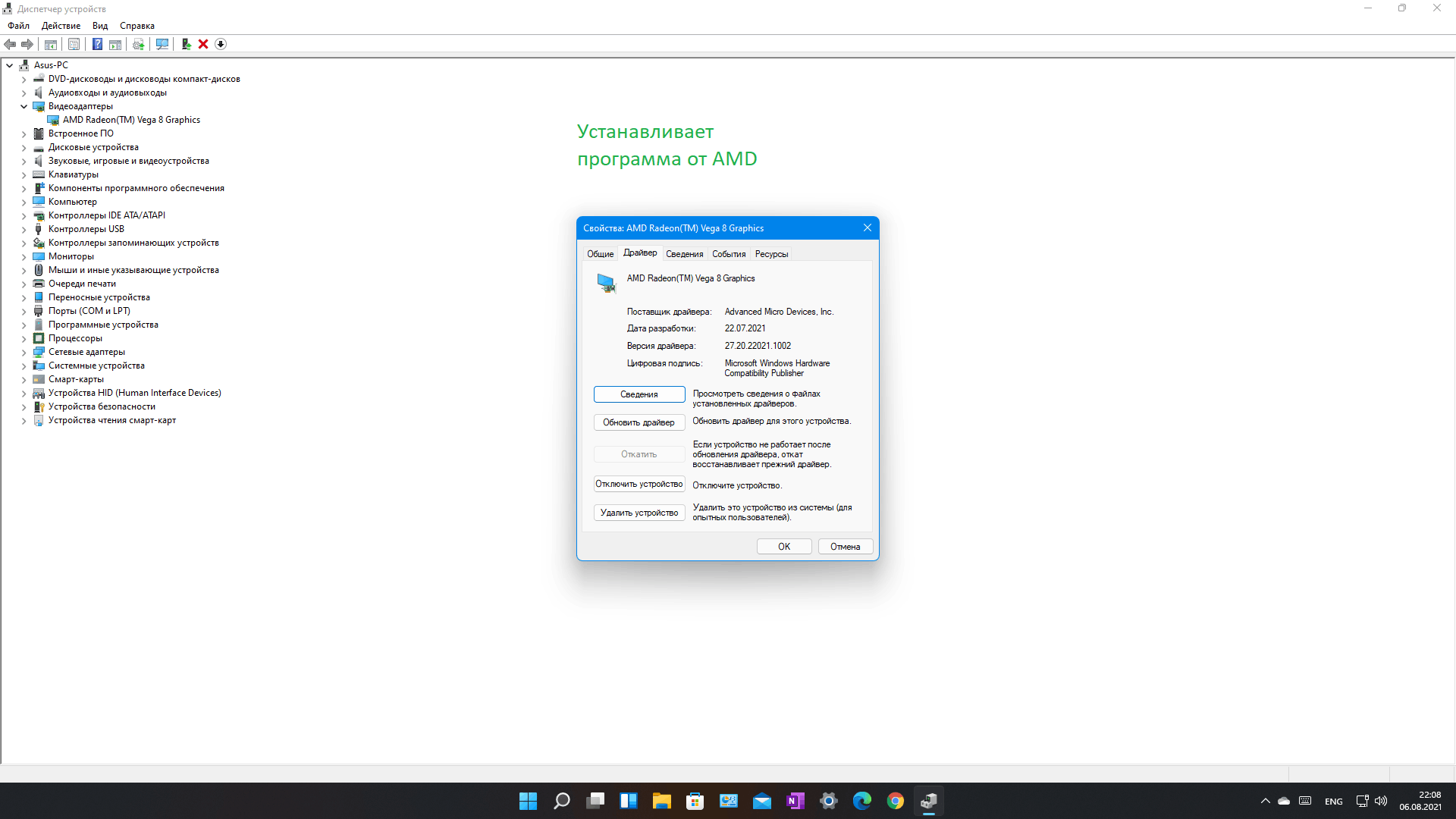Open File Explorer from the taskbar
Screen dimensions: 1456x819
point(662,801)
